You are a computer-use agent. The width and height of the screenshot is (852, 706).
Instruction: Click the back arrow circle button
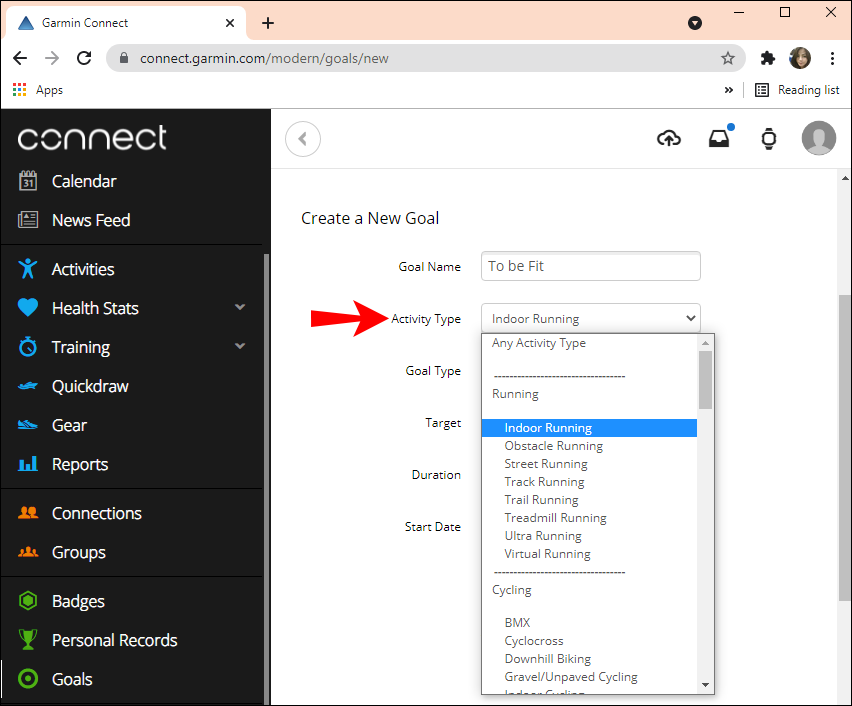click(x=303, y=139)
